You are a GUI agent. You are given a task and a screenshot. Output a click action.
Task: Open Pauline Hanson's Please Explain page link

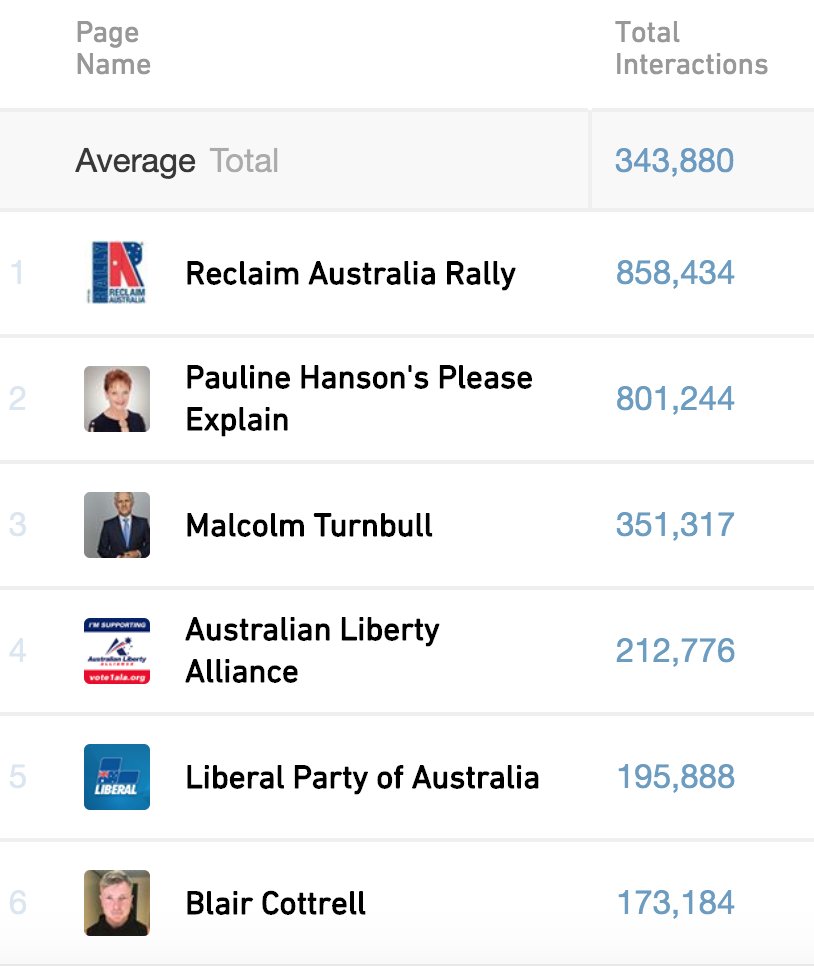(x=359, y=399)
